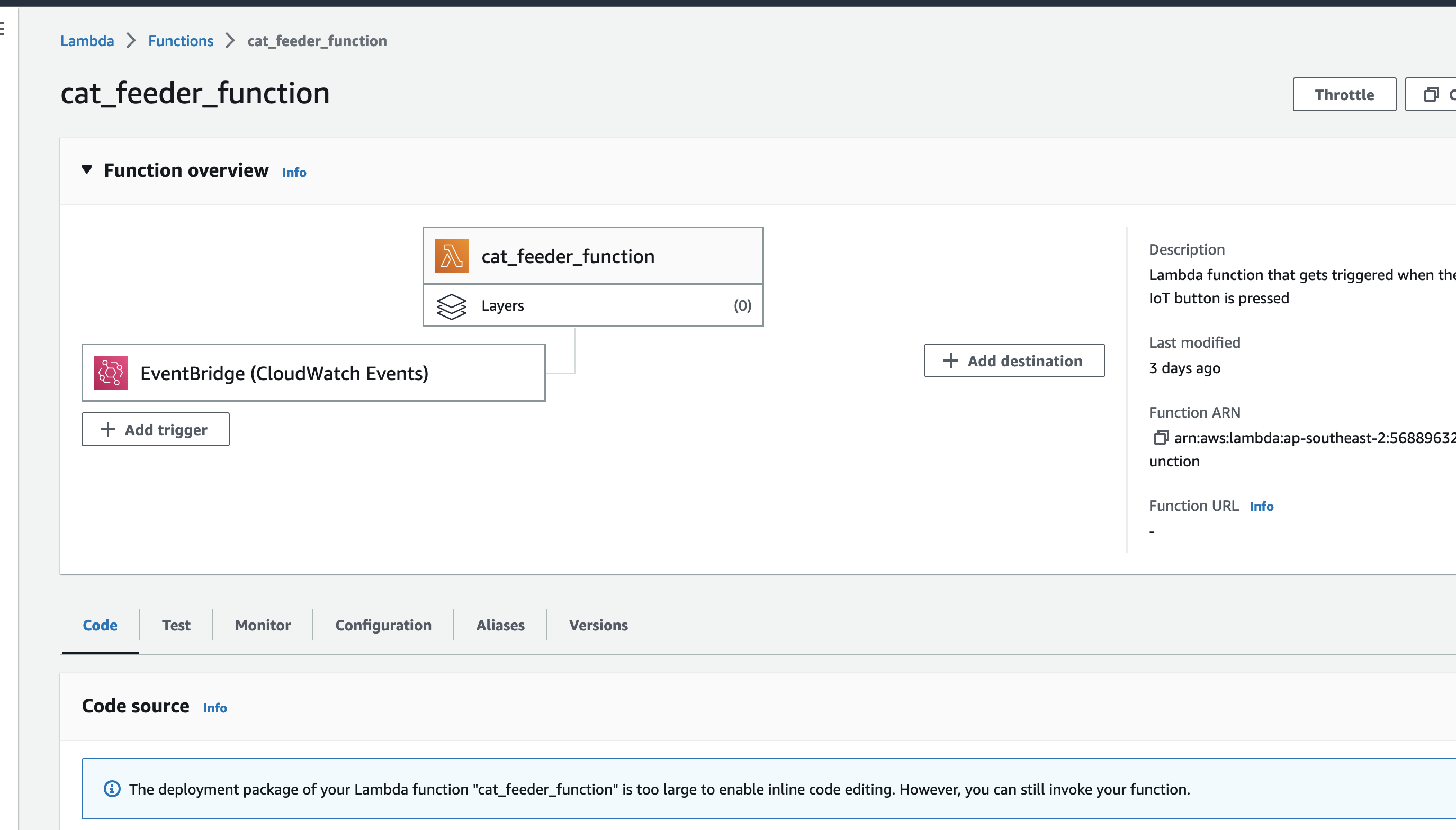The image size is (1456, 830).
Task: Select the cat_feeder_function node in the diagram
Action: tap(593, 256)
